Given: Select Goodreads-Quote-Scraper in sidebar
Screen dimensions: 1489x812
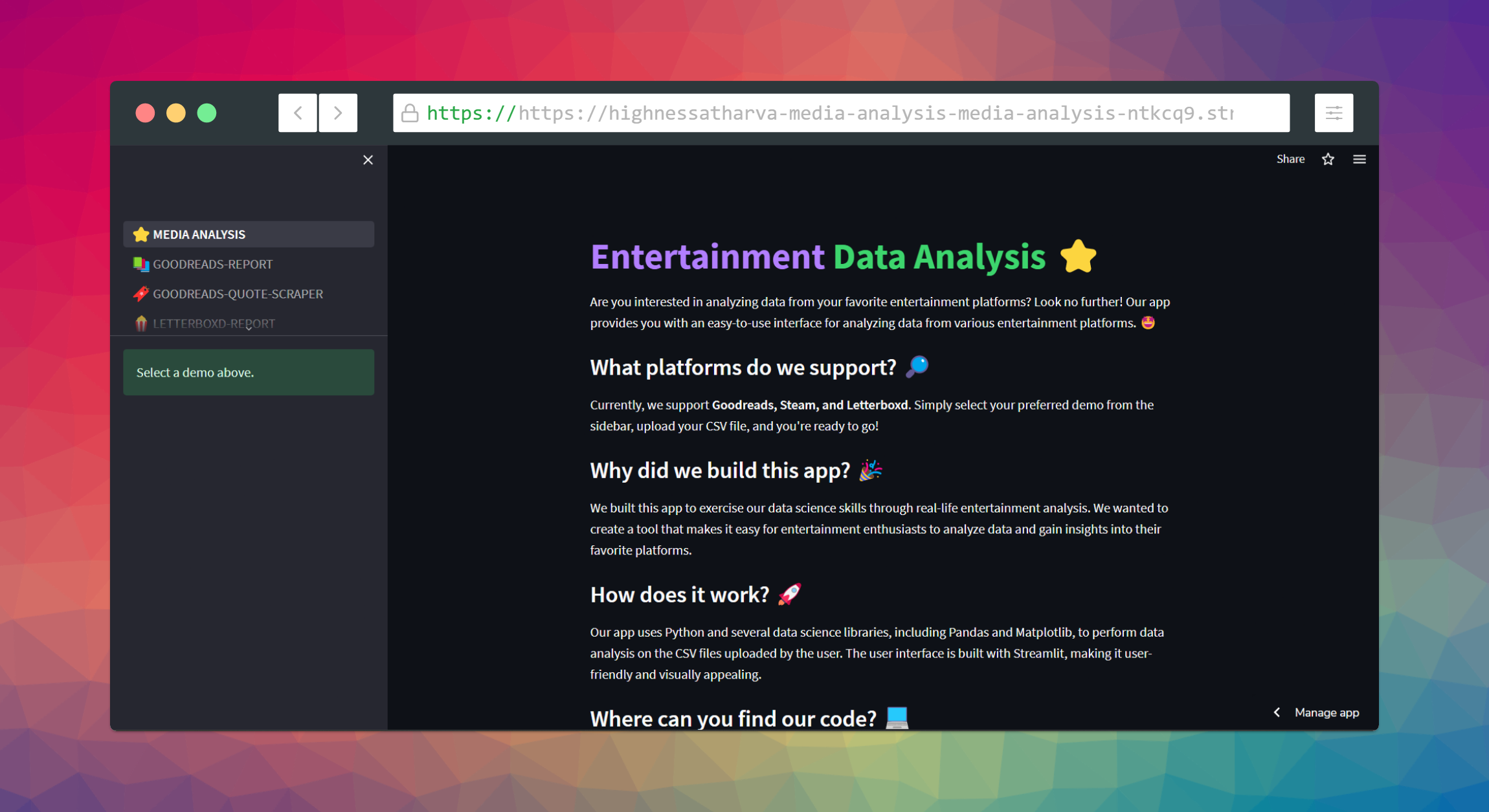Looking at the screenshot, I should (238, 294).
